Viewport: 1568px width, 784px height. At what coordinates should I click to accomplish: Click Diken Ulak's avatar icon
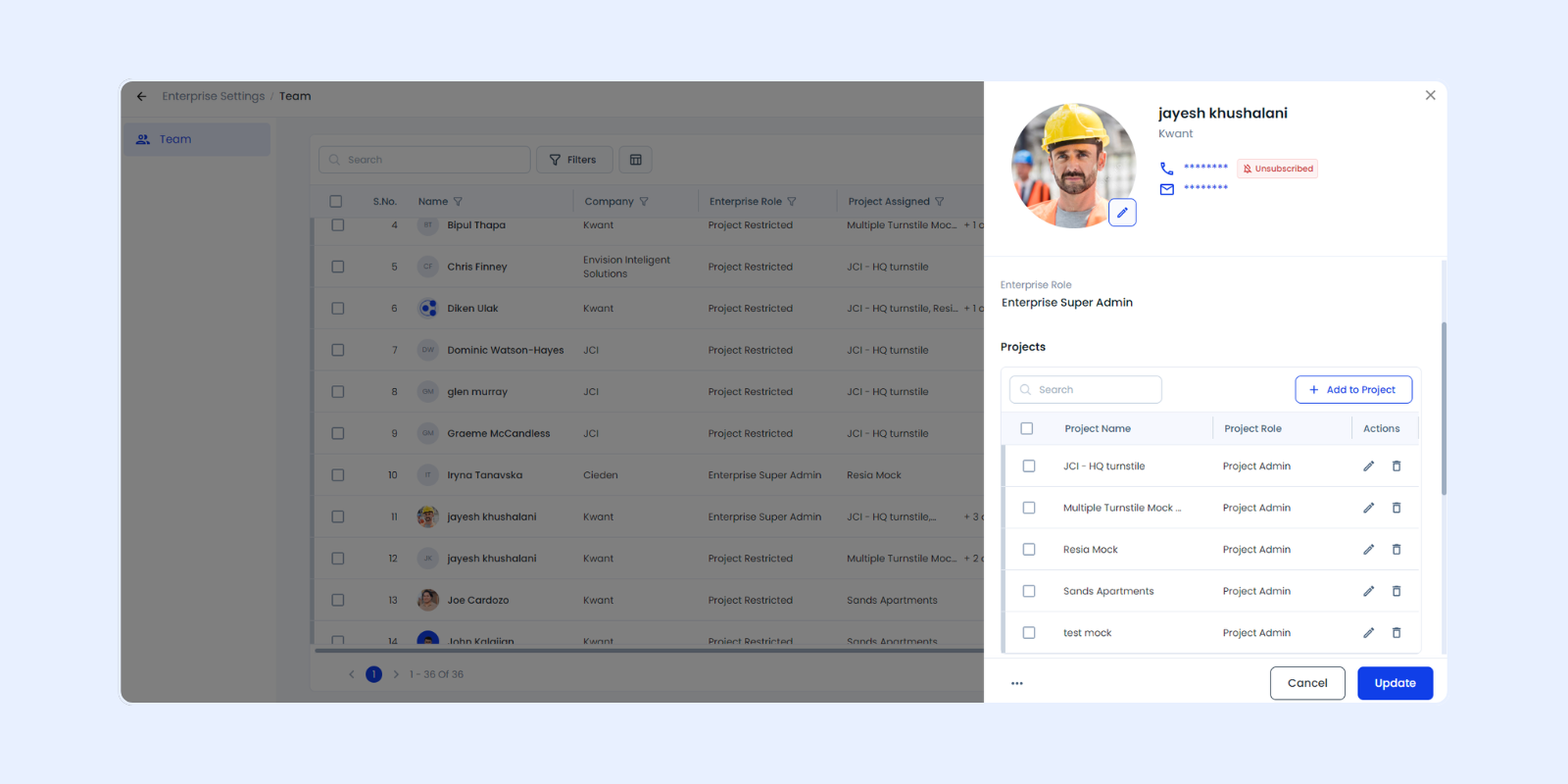(x=427, y=308)
